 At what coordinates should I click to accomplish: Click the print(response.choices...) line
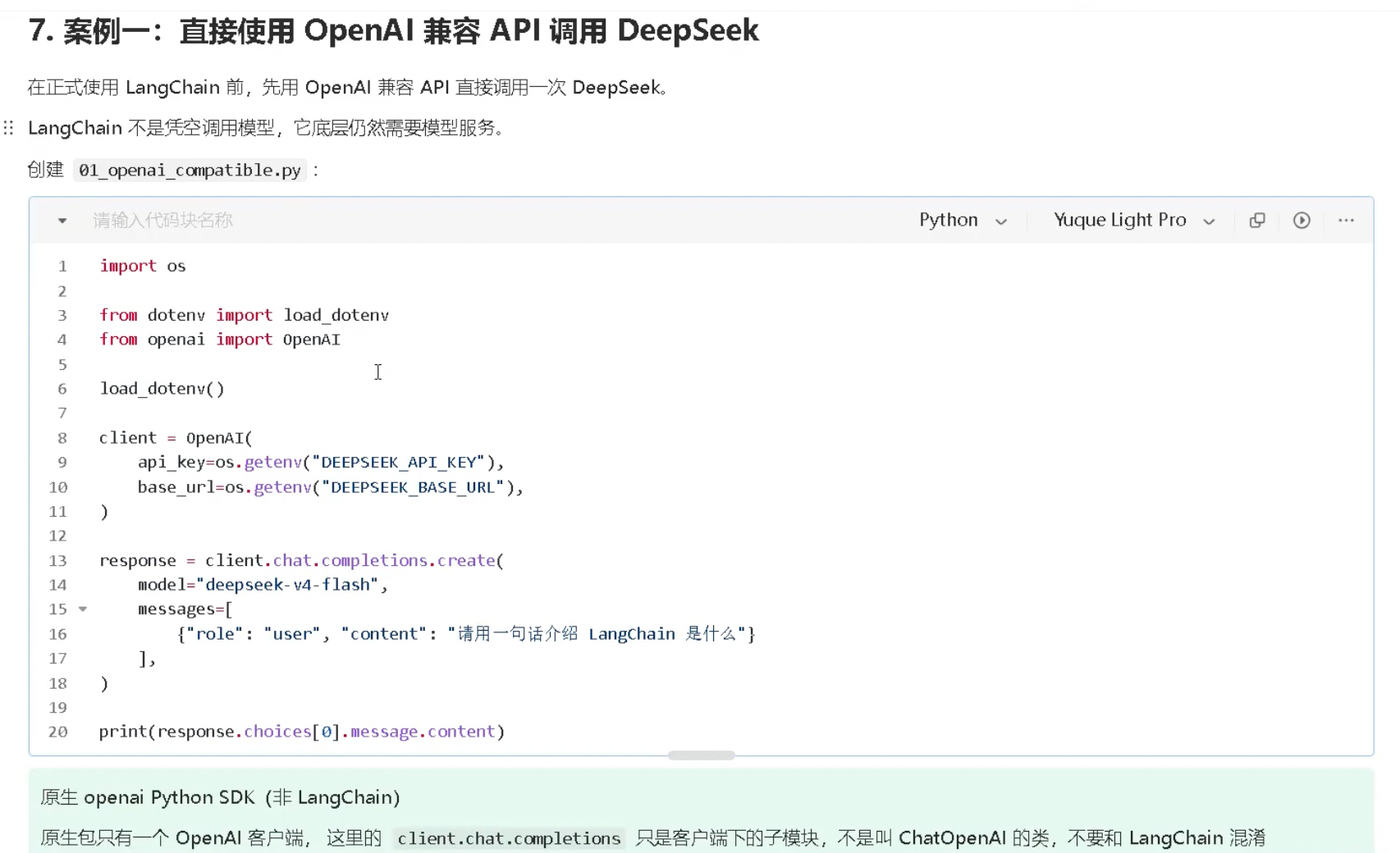click(x=302, y=732)
